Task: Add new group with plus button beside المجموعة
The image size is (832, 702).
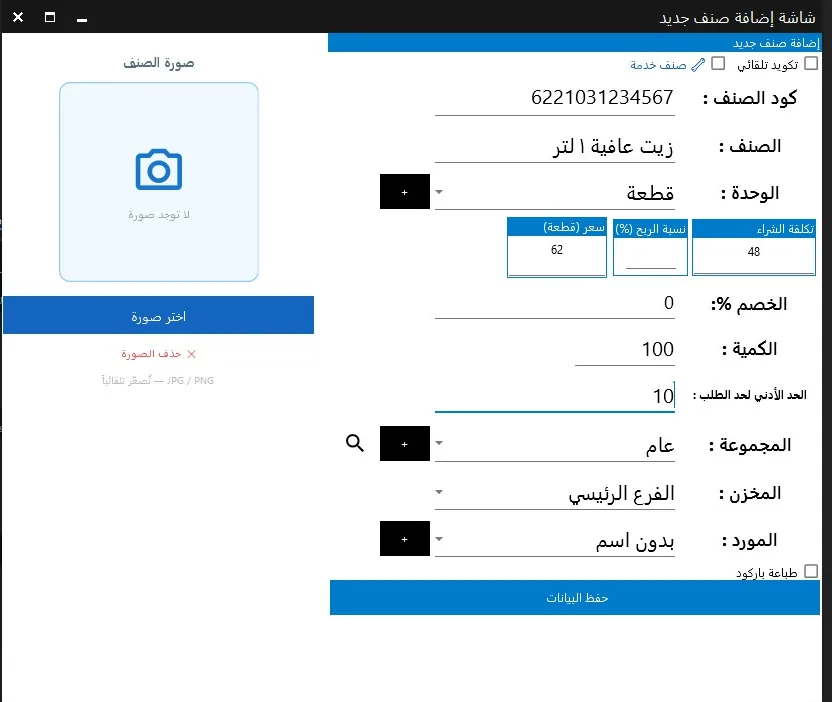Action: [404, 444]
